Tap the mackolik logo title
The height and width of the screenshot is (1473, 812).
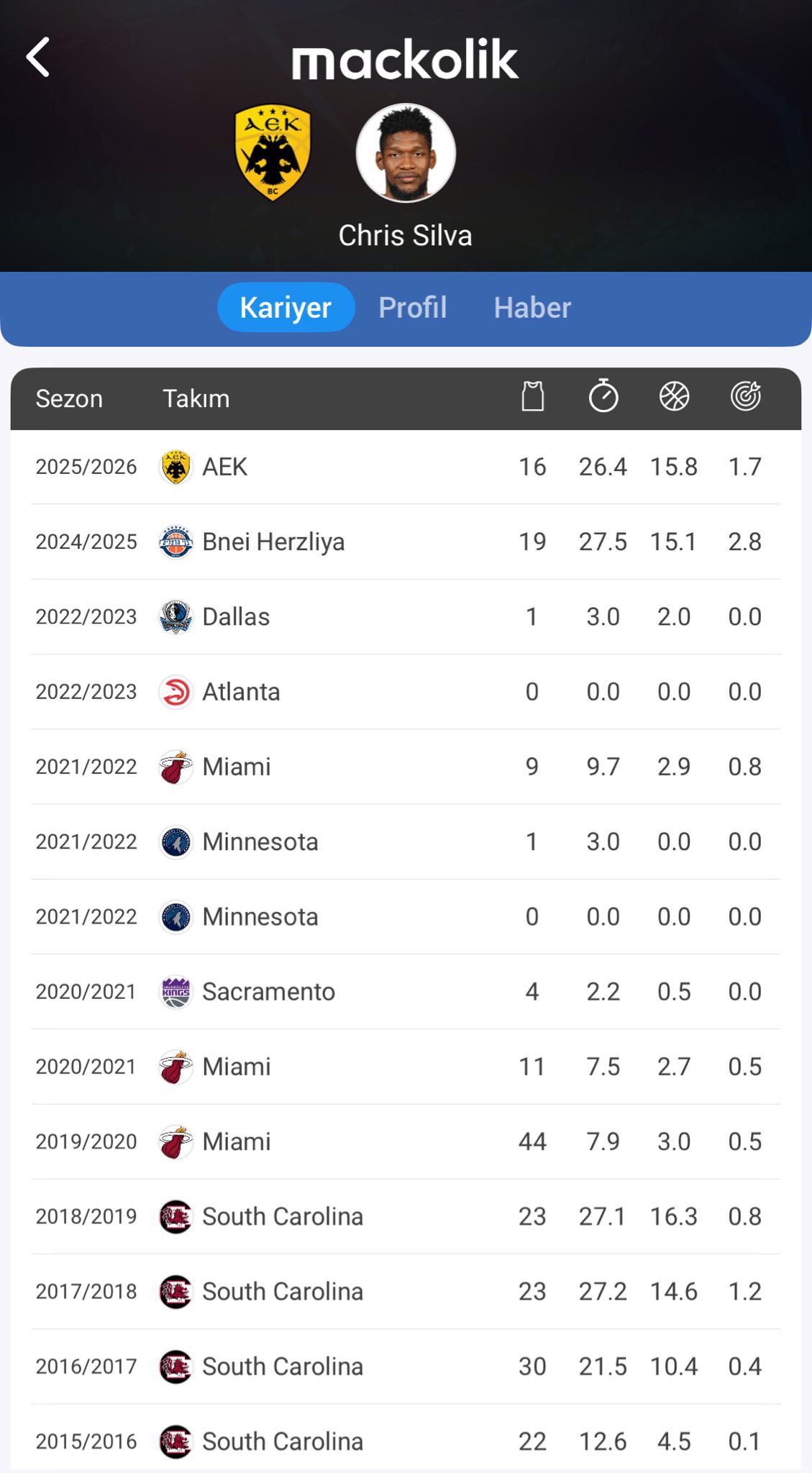point(405,60)
